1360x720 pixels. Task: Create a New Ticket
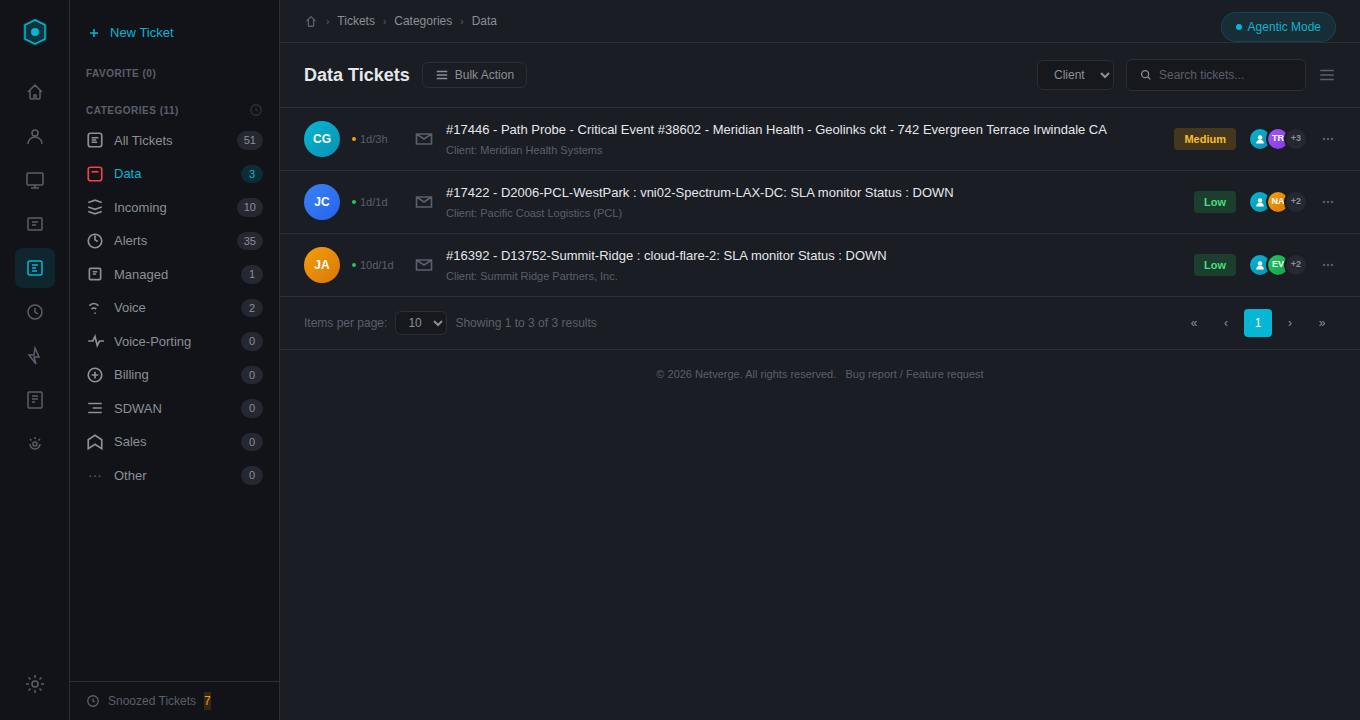click(131, 32)
